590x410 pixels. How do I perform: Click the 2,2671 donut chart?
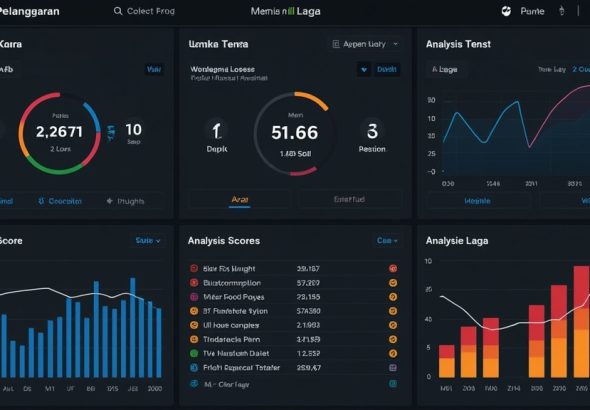tap(60, 133)
